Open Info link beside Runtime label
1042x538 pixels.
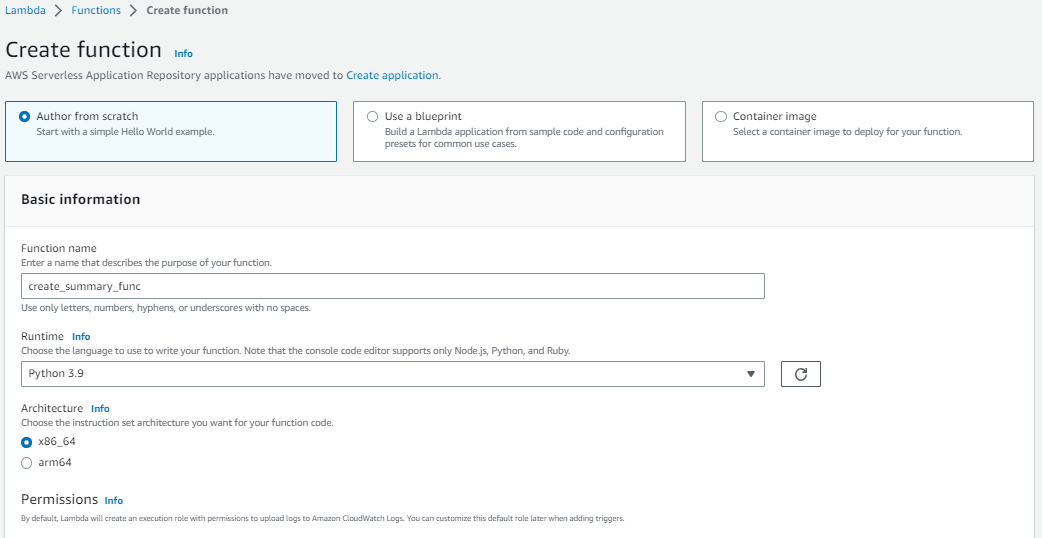coord(81,336)
